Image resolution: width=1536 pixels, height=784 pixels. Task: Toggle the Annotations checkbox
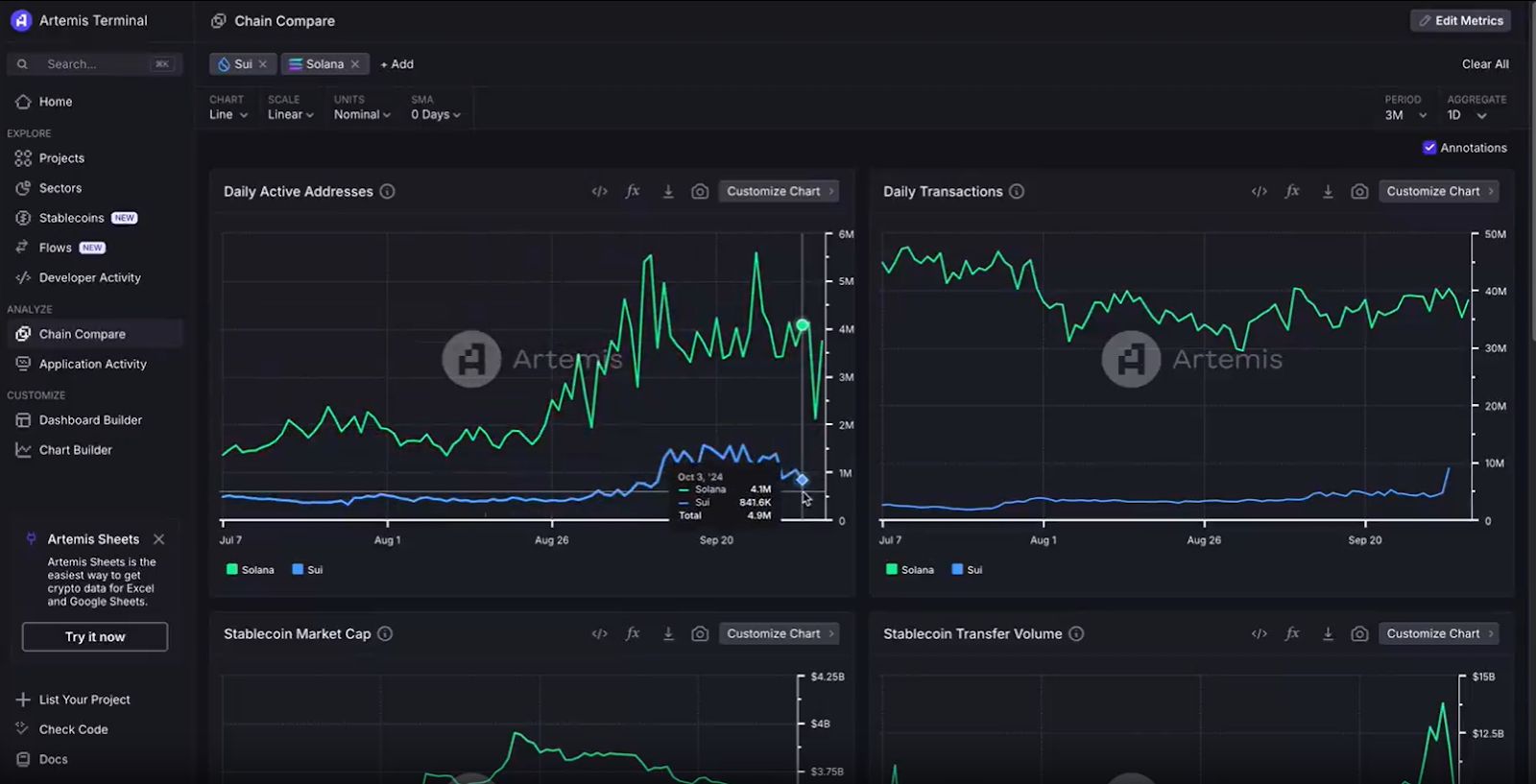point(1429,148)
